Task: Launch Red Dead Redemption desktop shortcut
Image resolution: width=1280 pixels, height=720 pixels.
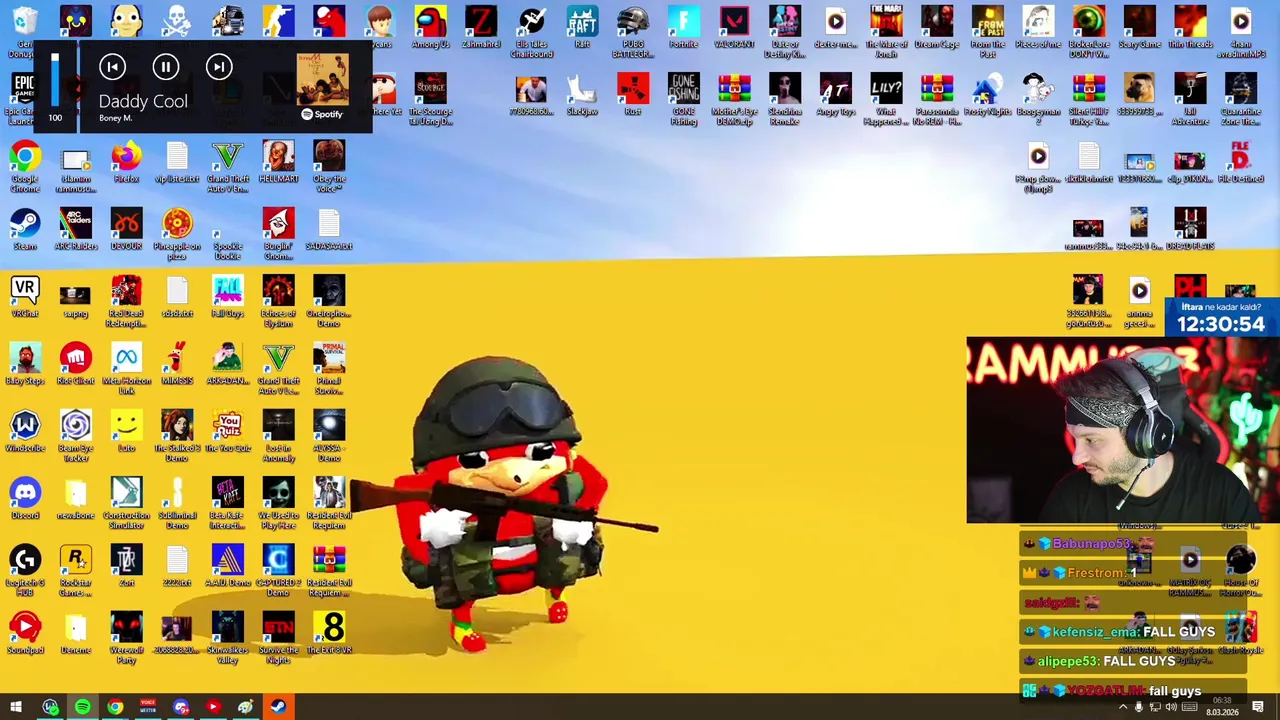Action: [126, 301]
